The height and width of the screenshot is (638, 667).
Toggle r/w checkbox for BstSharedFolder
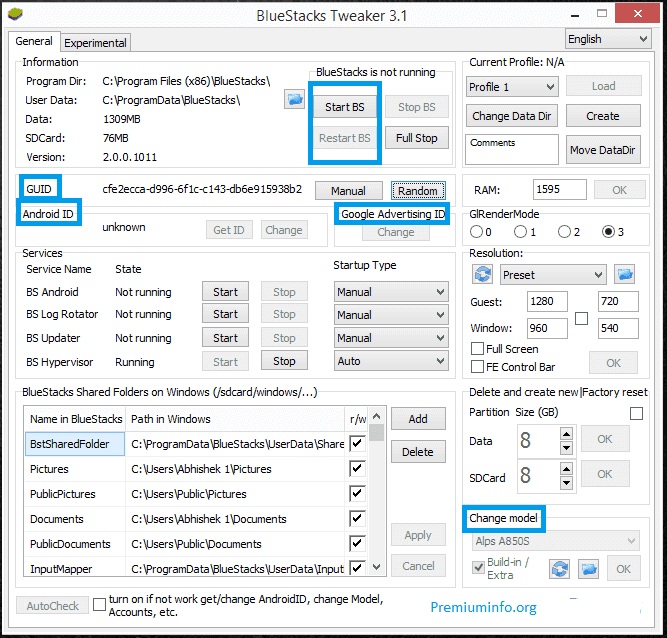pos(357,444)
